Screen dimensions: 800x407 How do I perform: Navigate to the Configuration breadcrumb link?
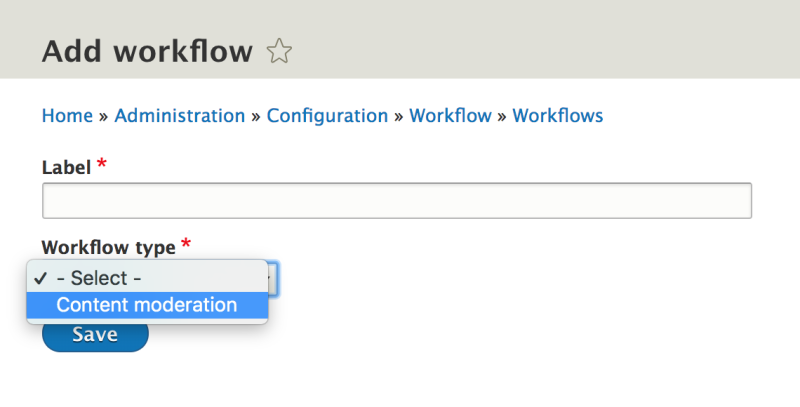(327, 116)
